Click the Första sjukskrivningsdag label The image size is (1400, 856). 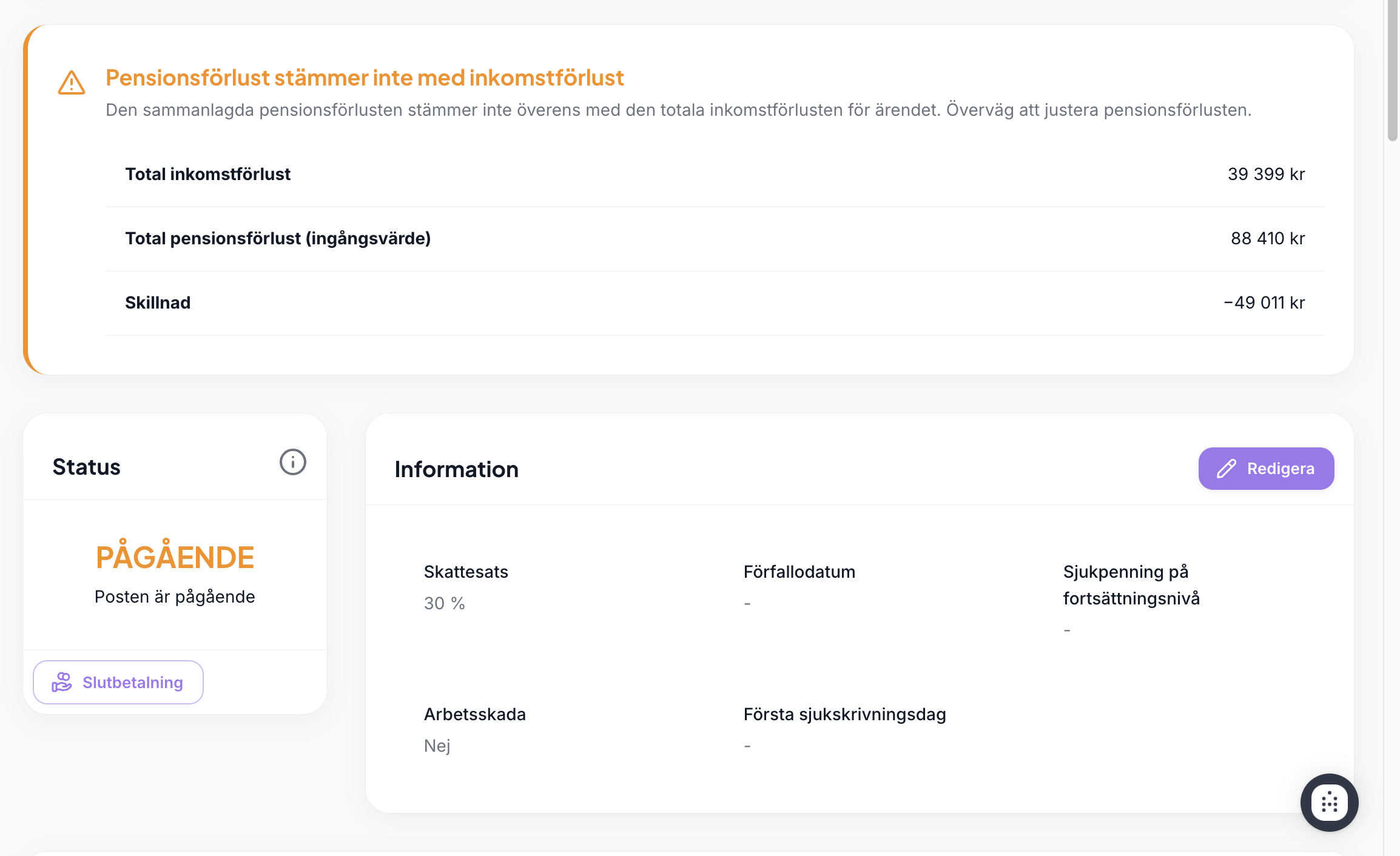(844, 714)
